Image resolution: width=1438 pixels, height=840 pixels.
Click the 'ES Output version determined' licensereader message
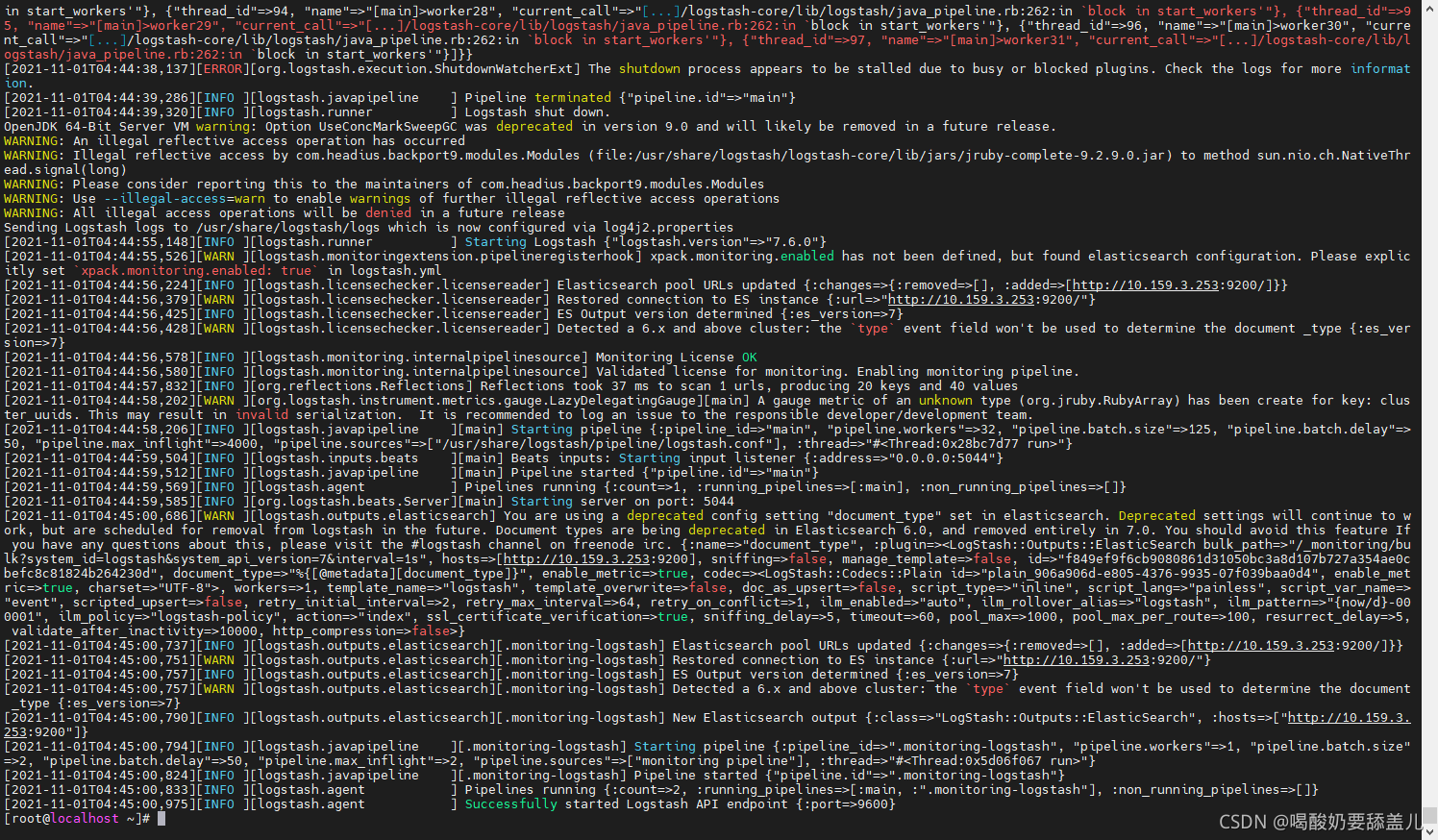pos(665,314)
